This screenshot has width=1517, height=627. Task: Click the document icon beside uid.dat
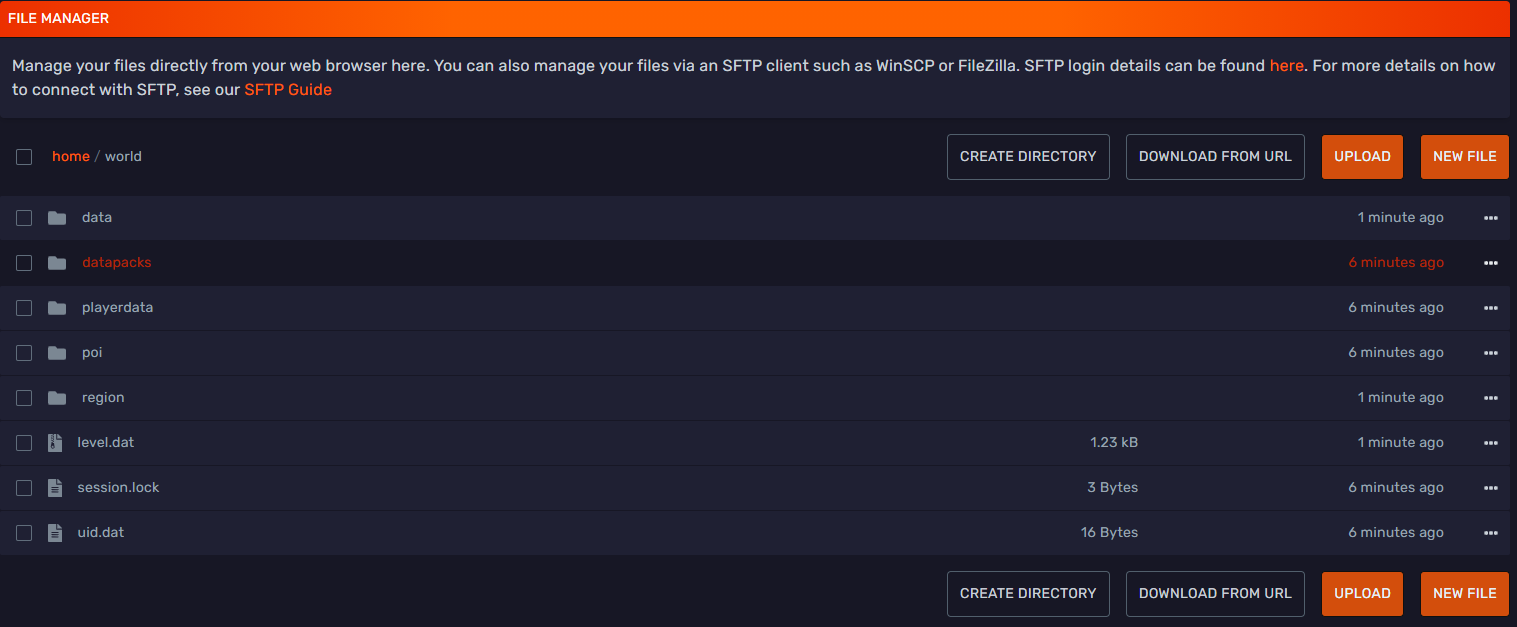pyautogui.click(x=55, y=533)
